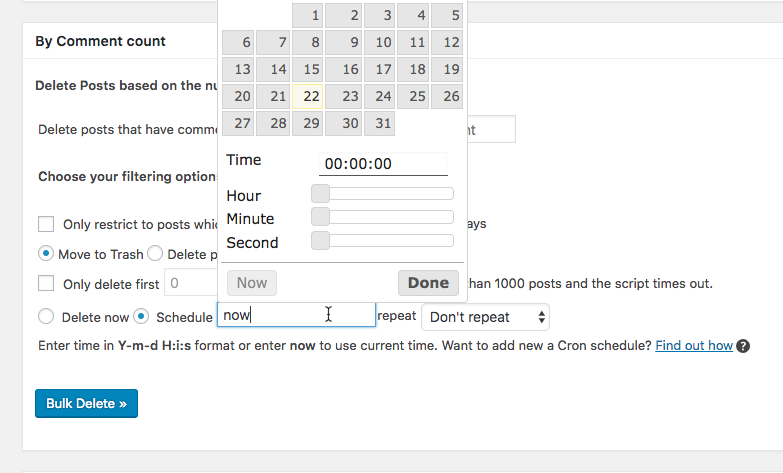Open the 'Don't repeat' dropdown
This screenshot has width=783, height=473.
coord(485,317)
